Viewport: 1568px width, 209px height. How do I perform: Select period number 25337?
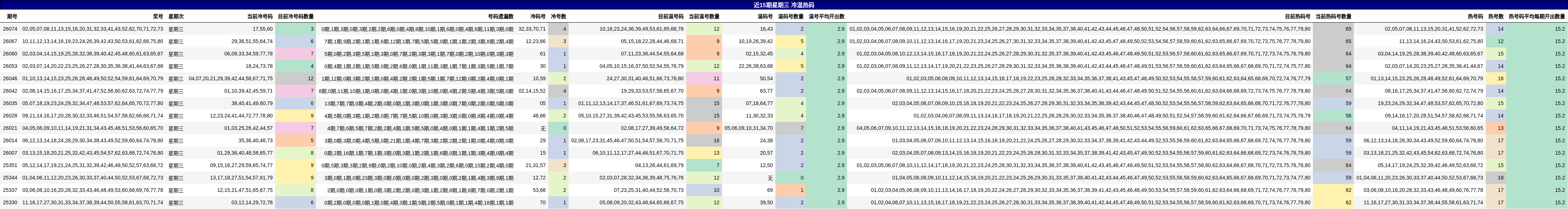click(10, 190)
